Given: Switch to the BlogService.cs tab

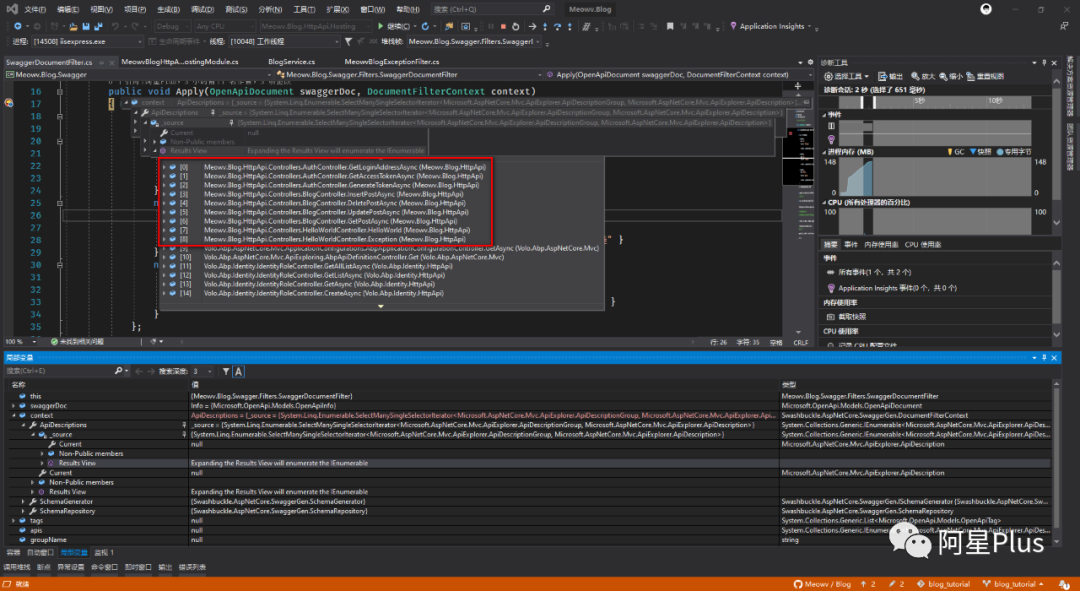Looking at the screenshot, I should [291, 62].
